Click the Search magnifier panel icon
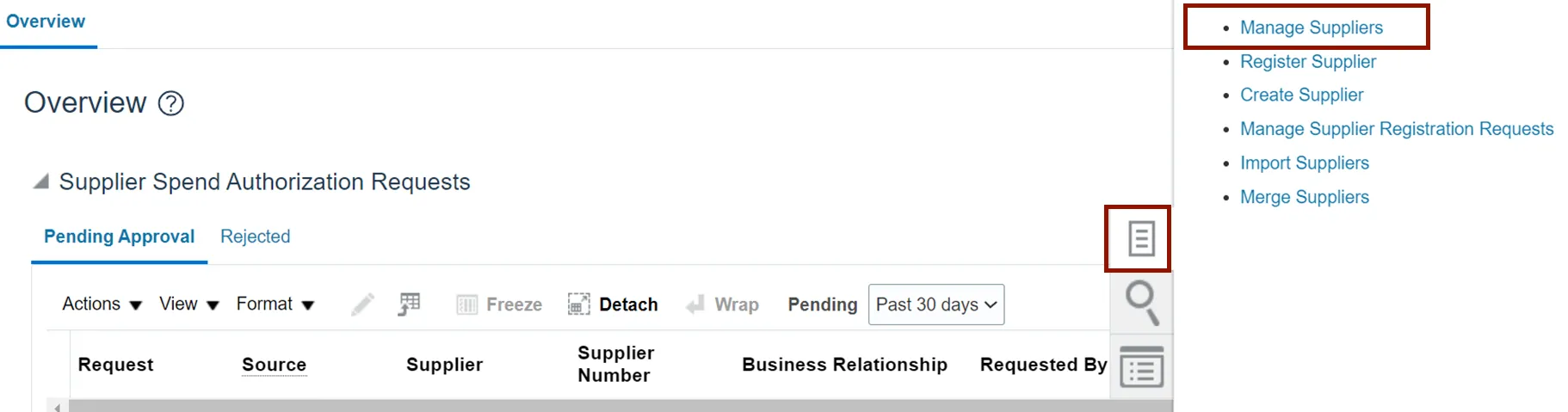Image resolution: width=1568 pixels, height=412 pixels. [1141, 303]
